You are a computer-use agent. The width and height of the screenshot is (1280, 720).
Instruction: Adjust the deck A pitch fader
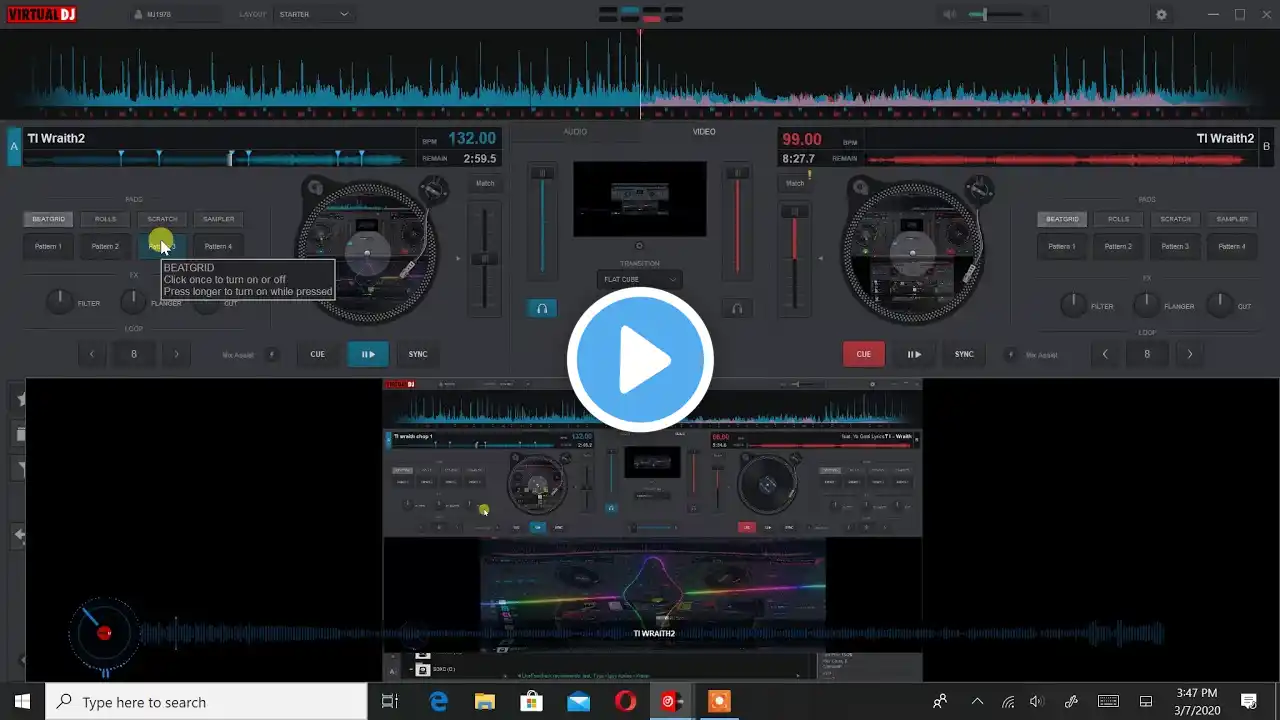485,258
